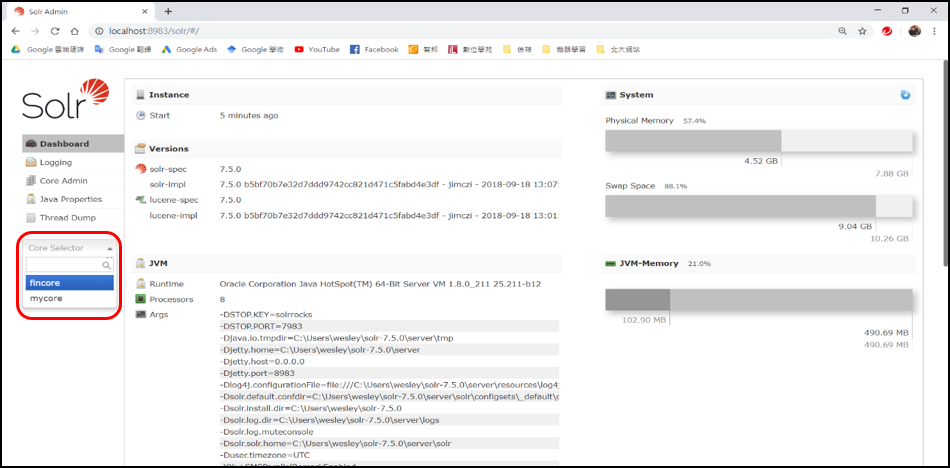Click the JVM-Memory chip icon
This screenshot has width=950, height=468.
pos(611,264)
